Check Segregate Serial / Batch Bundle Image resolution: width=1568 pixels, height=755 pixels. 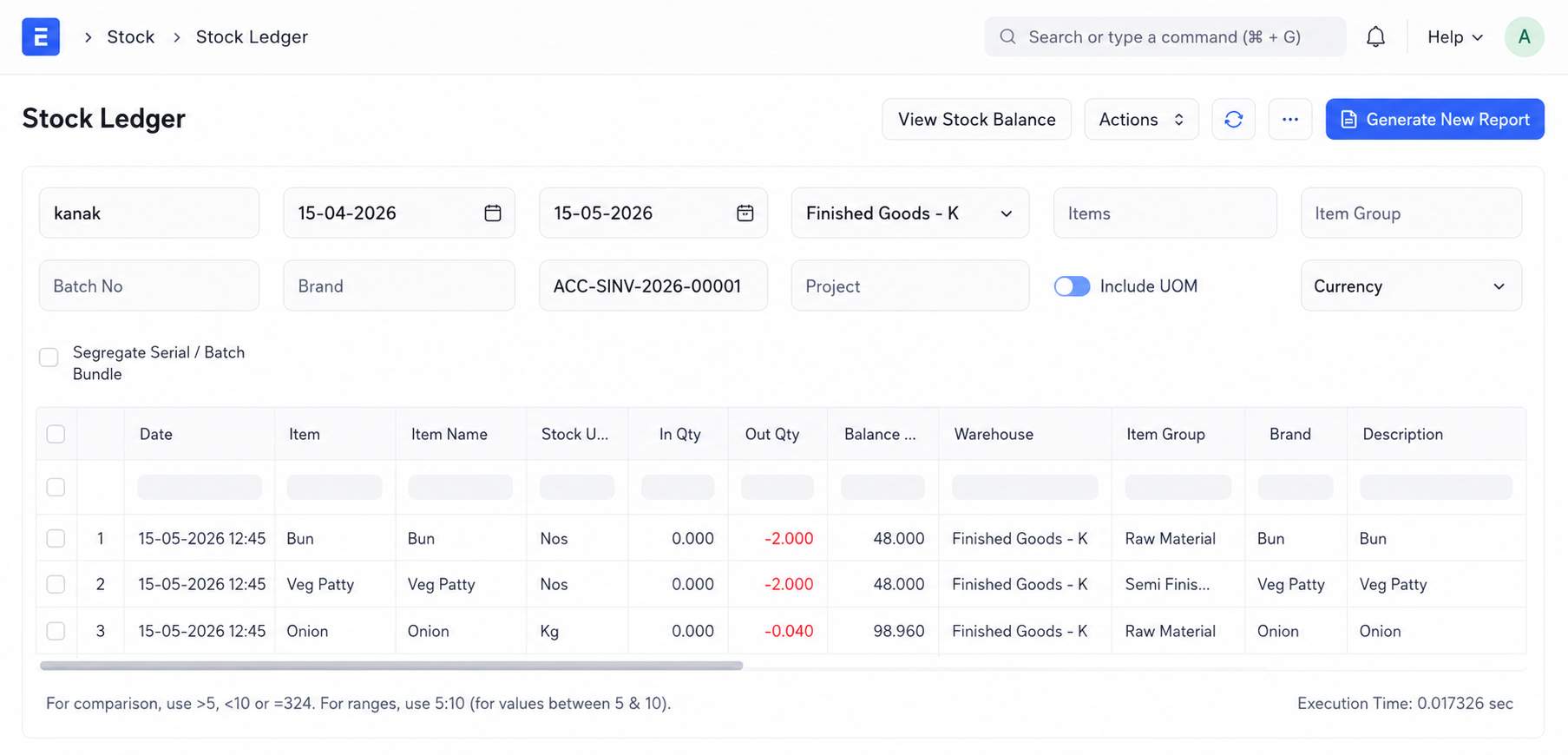(x=49, y=357)
